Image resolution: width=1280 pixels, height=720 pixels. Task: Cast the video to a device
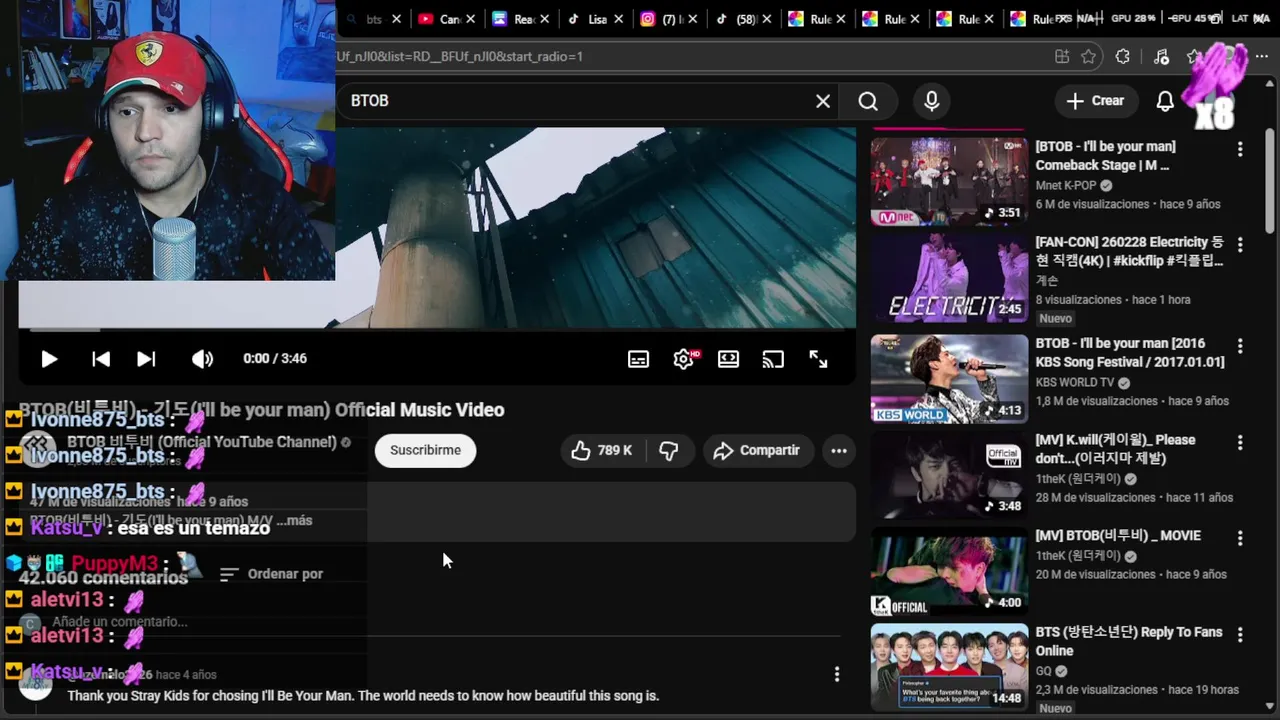773,359
